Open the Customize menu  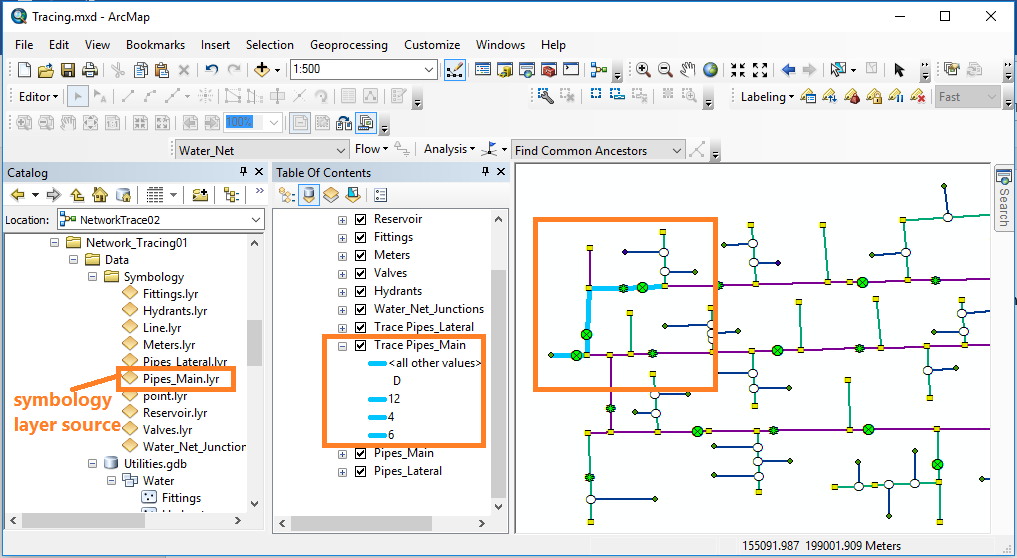(432, 45)
